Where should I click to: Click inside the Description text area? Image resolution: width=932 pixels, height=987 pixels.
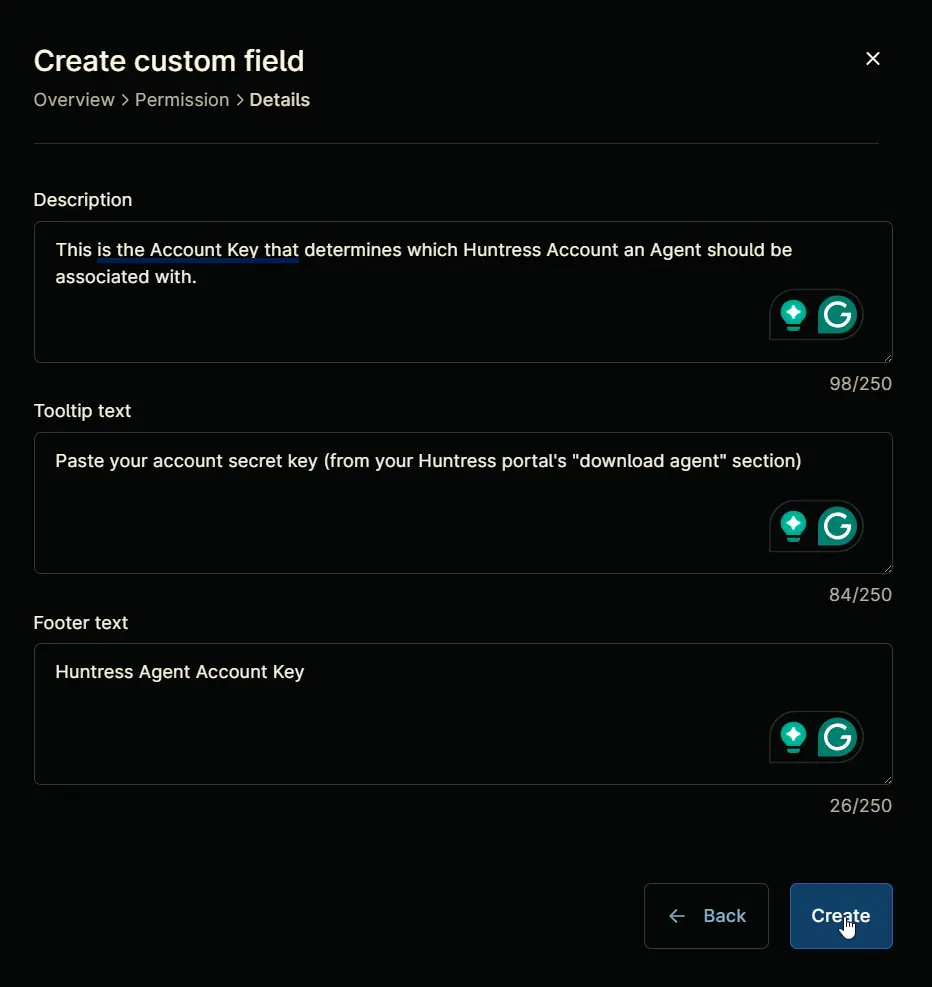pos(463,292)
